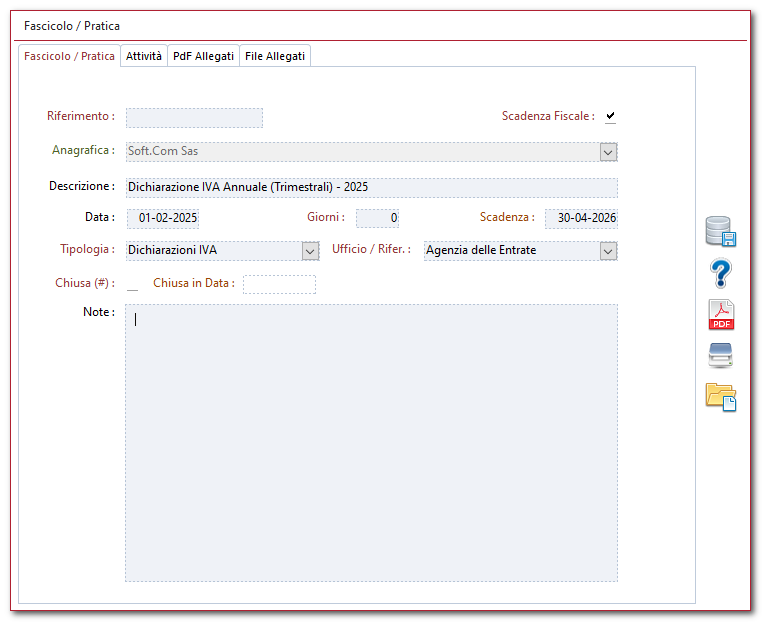Click the database save icon
The image size is (762, 622).
(x=721, y=231)
